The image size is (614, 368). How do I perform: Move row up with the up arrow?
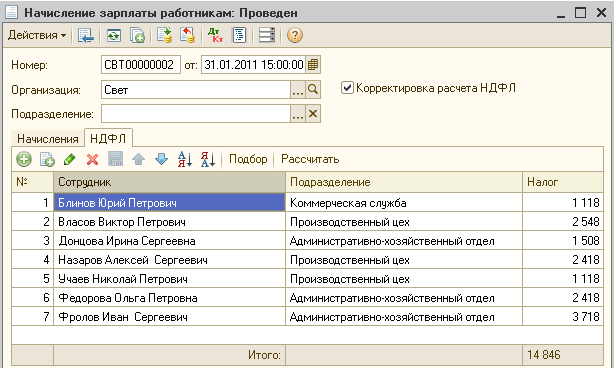pos(138,159)
